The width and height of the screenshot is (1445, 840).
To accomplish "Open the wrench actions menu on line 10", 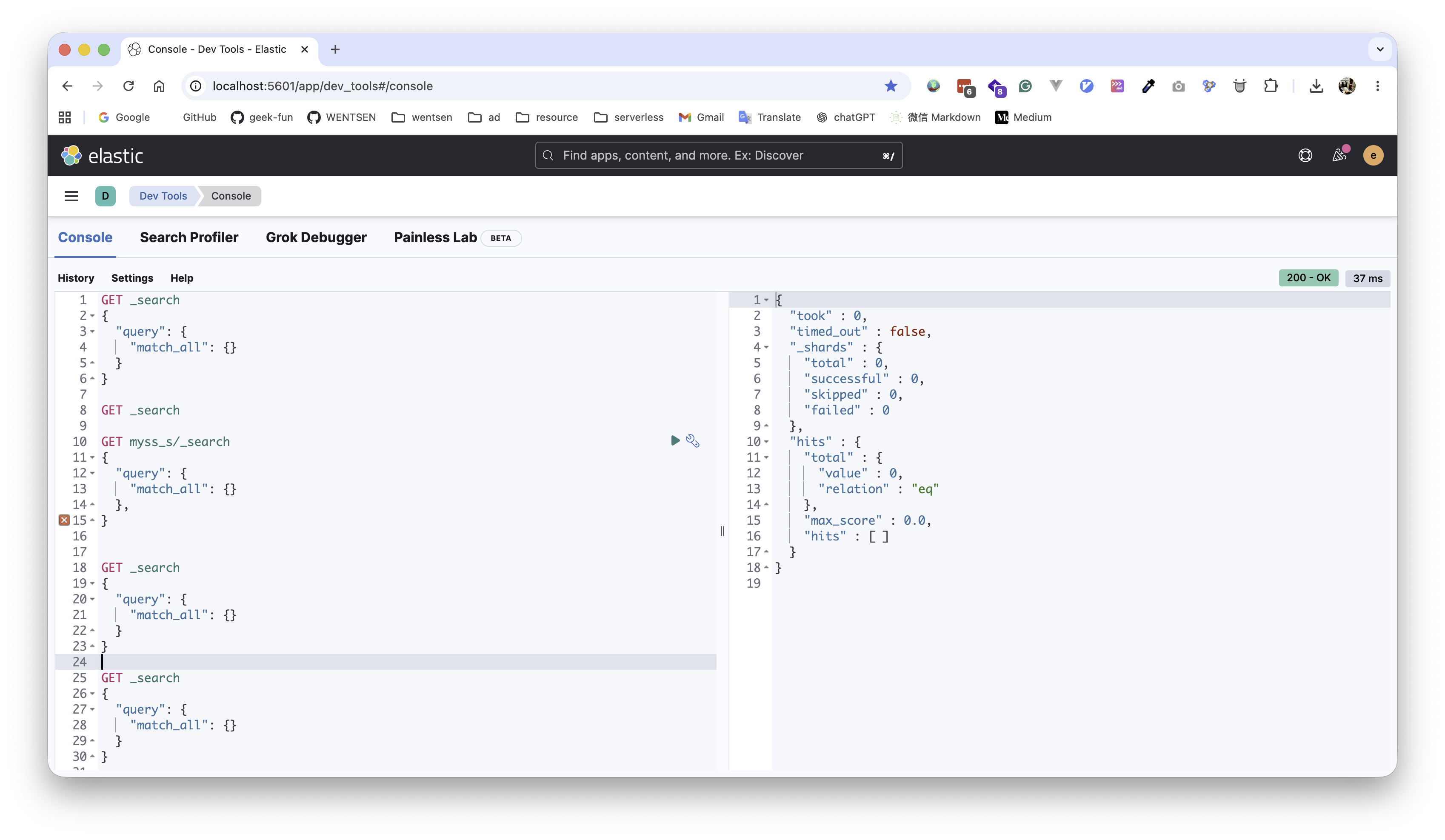I will pyautogui.click(x=693, y=440).
